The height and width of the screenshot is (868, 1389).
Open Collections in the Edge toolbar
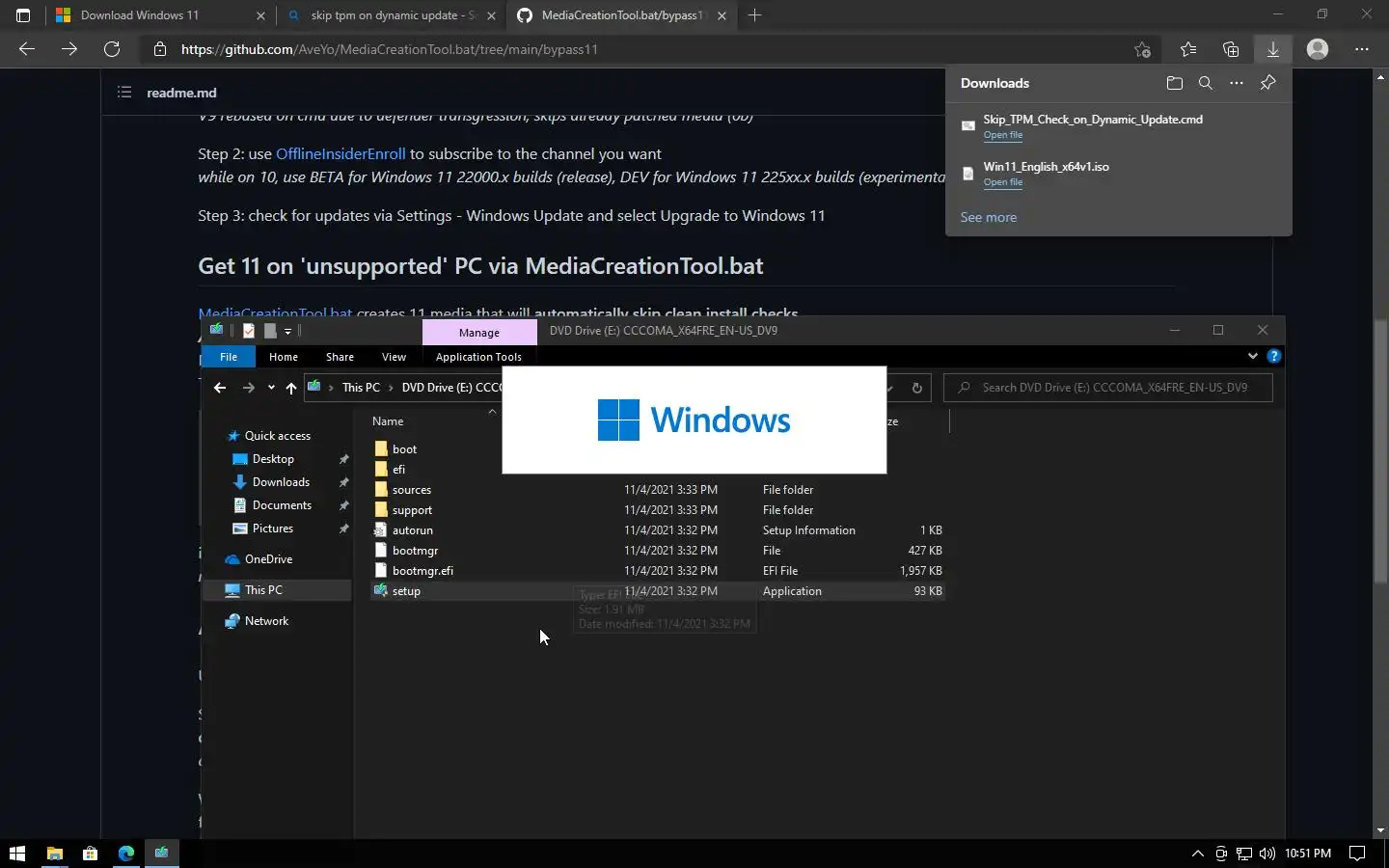(1230, 49)
